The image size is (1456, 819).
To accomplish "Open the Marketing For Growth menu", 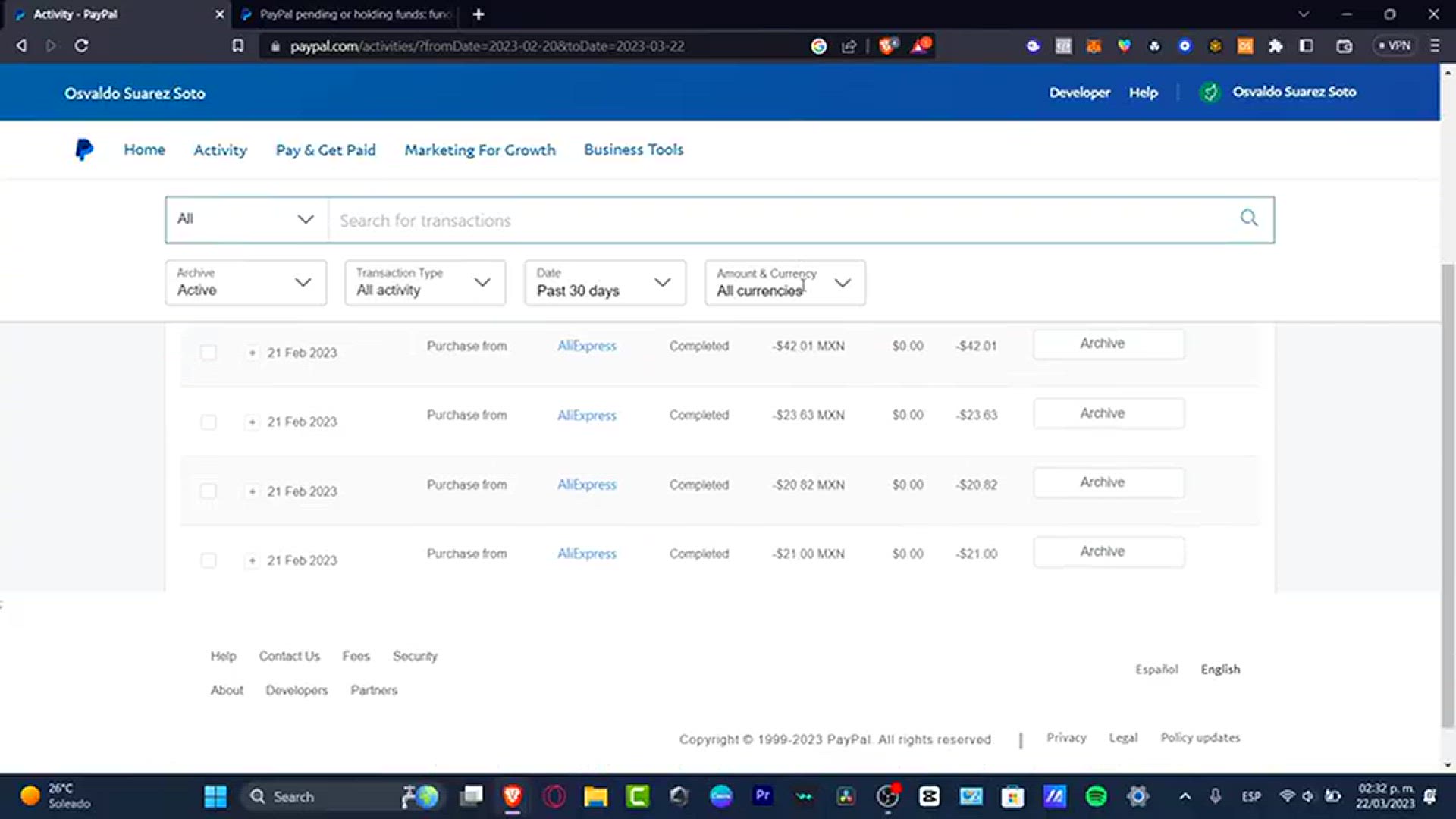I will tap(480, 150).
